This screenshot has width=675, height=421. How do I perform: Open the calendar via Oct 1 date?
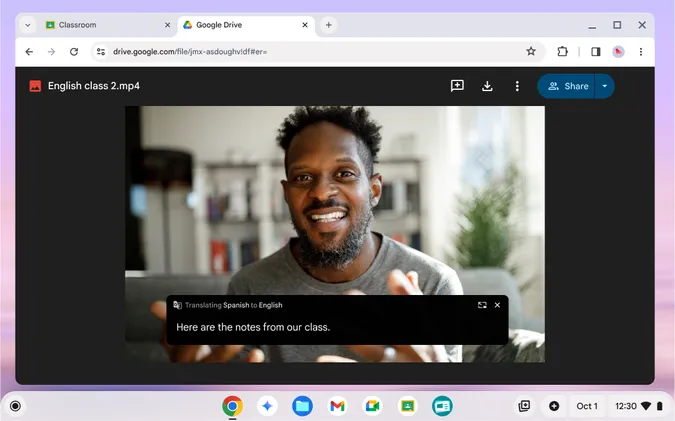coord(587,406)
